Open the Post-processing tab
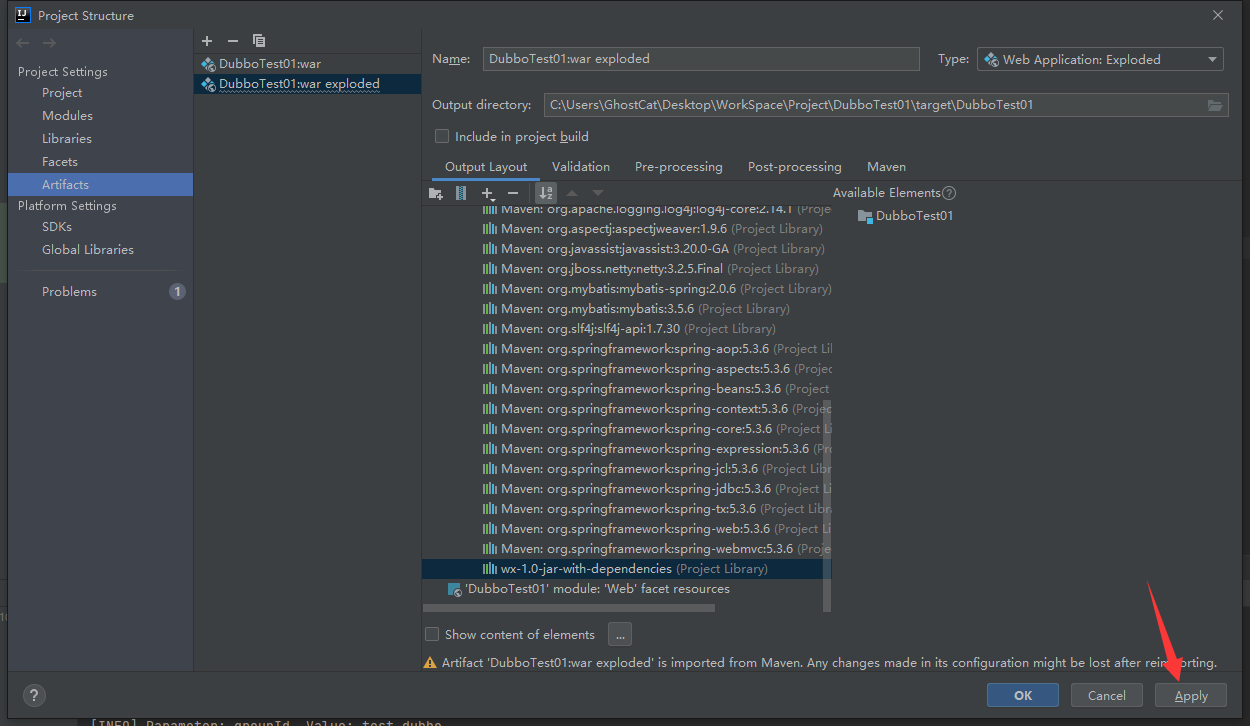 [x=795, y=167]
